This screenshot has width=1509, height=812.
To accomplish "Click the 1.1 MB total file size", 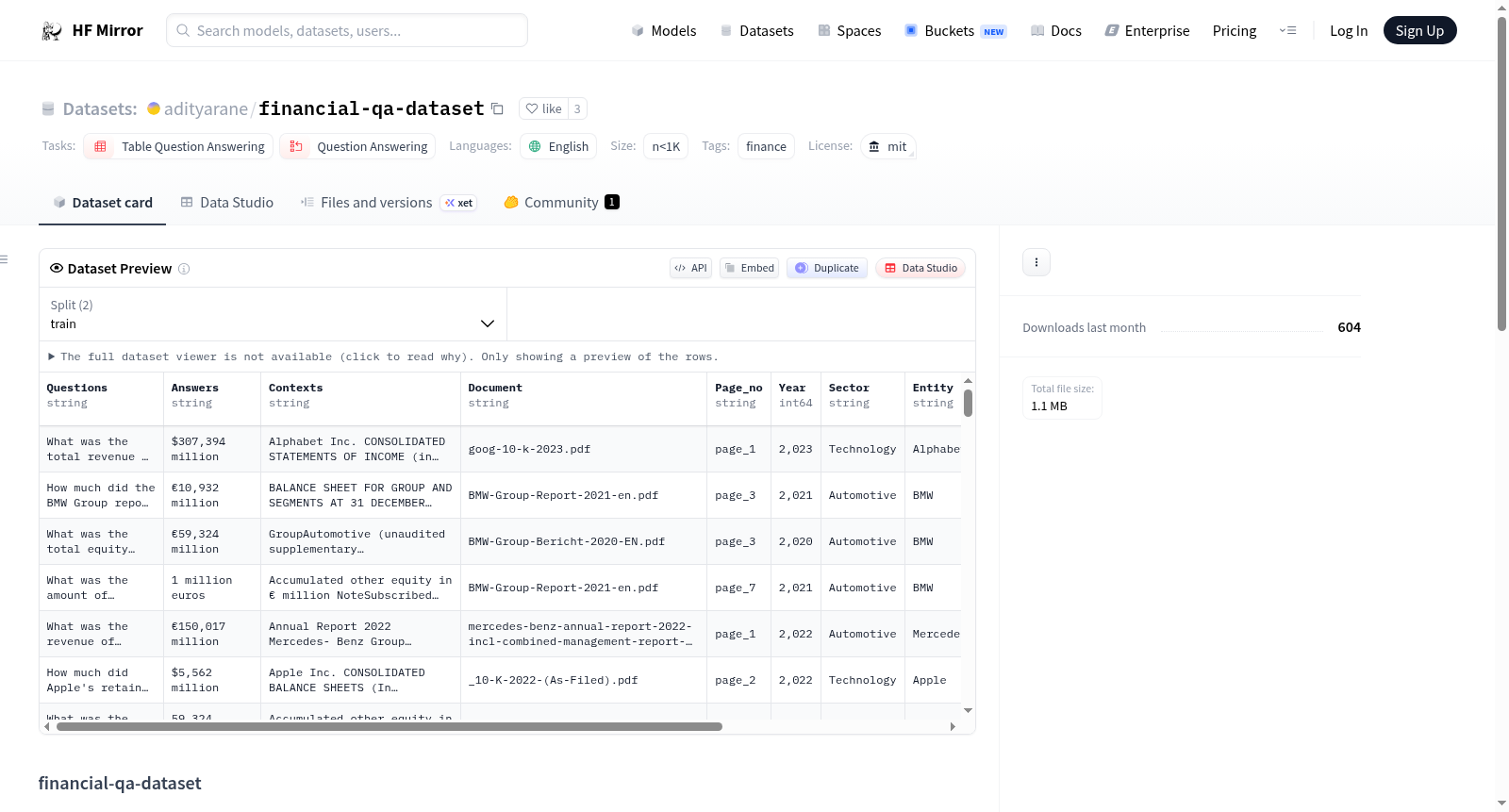I will [1049, 406].
